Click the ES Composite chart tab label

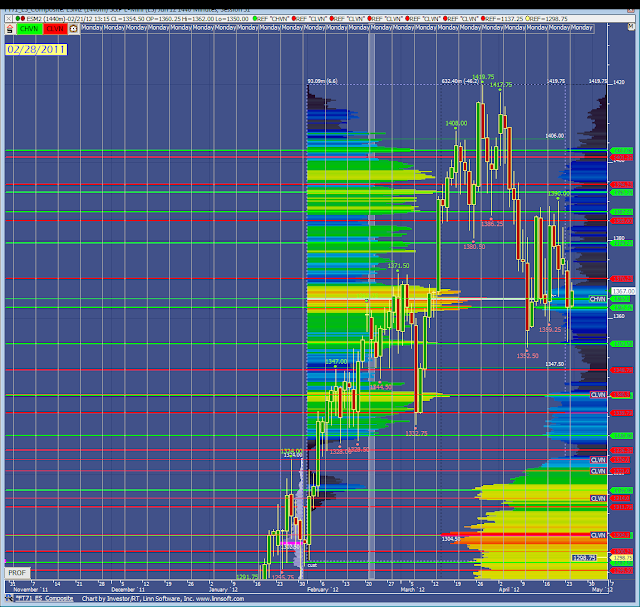44,598
